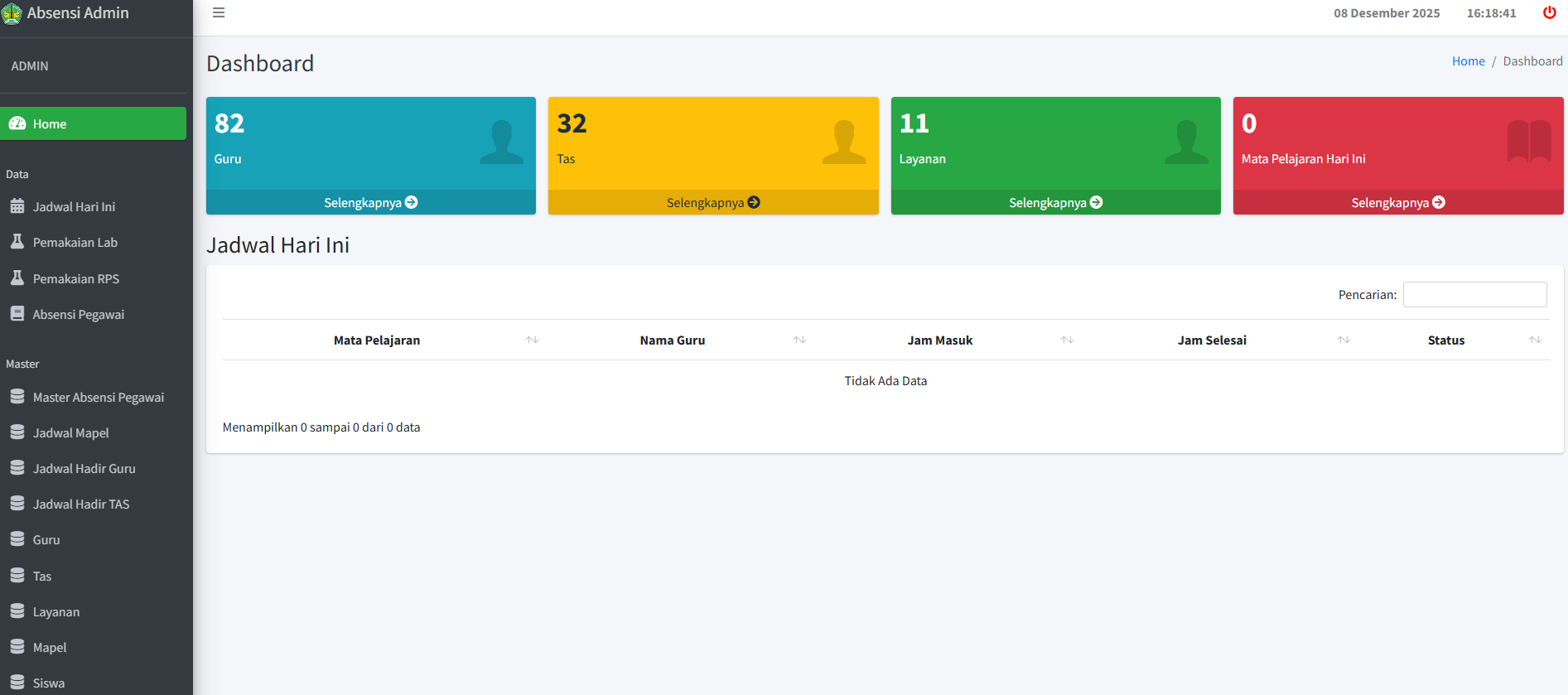Sort table by Jam Masuk column arrows
This screenshot has height=695, width=1568.
(1067, 340)
